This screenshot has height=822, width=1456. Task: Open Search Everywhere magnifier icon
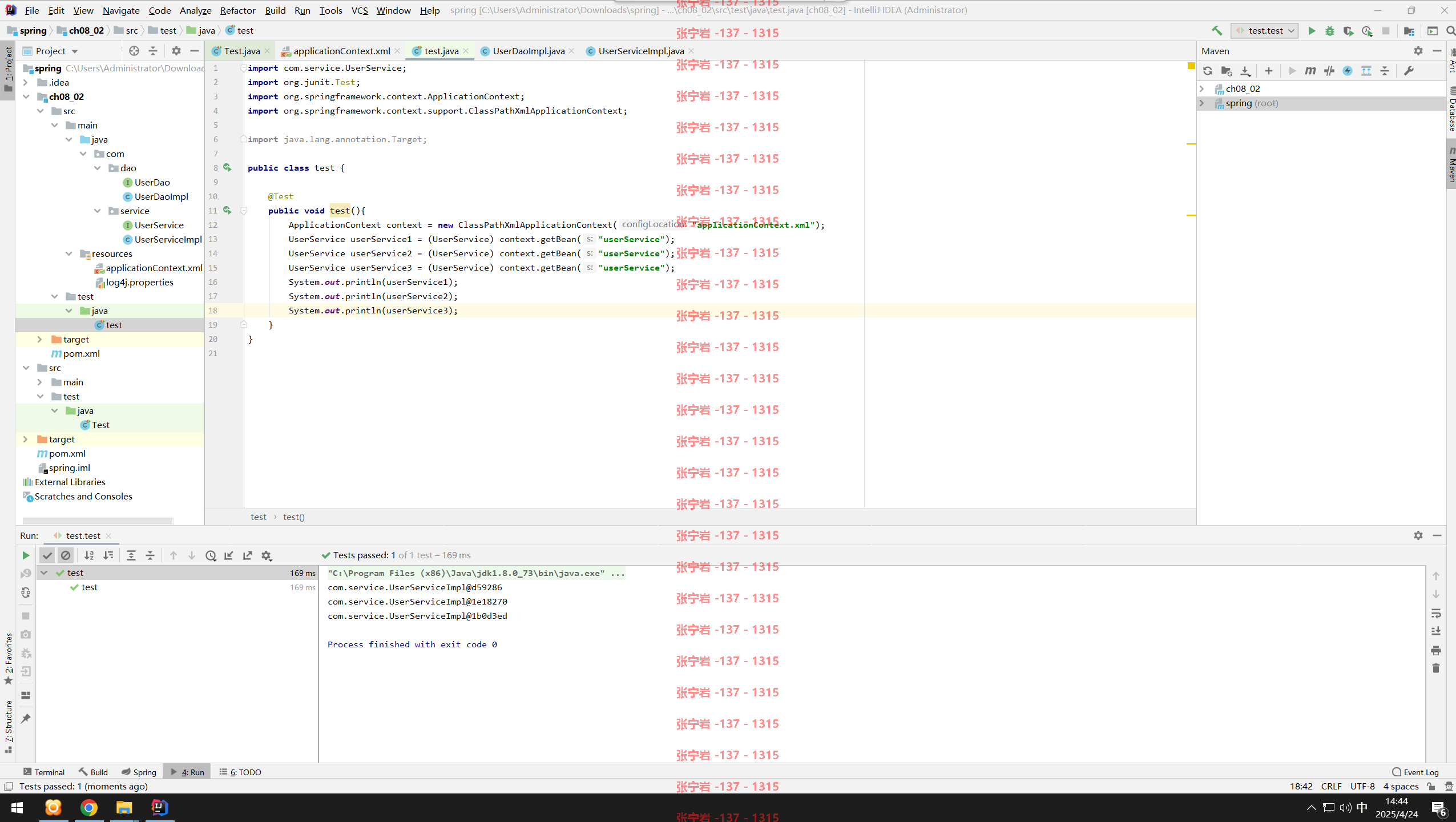(x=1450, y=31)
